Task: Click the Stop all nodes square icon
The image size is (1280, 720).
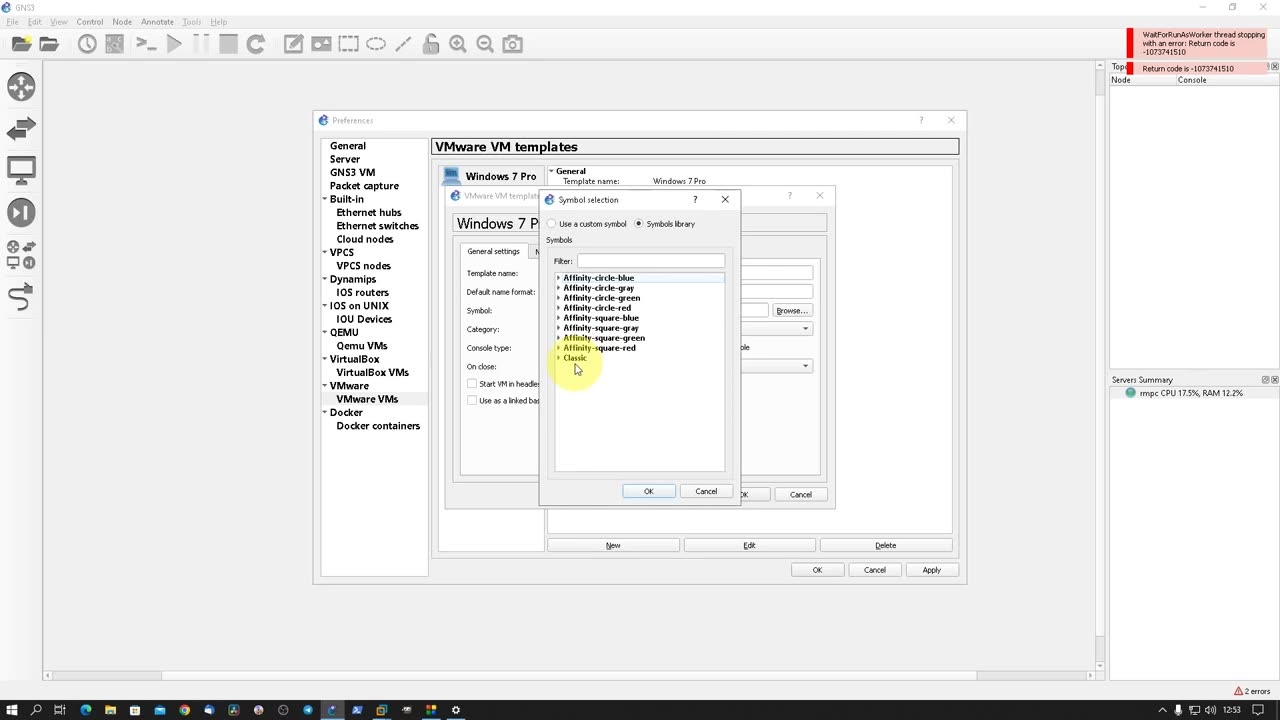Action: pyautogui.click(x=228, y=44)
